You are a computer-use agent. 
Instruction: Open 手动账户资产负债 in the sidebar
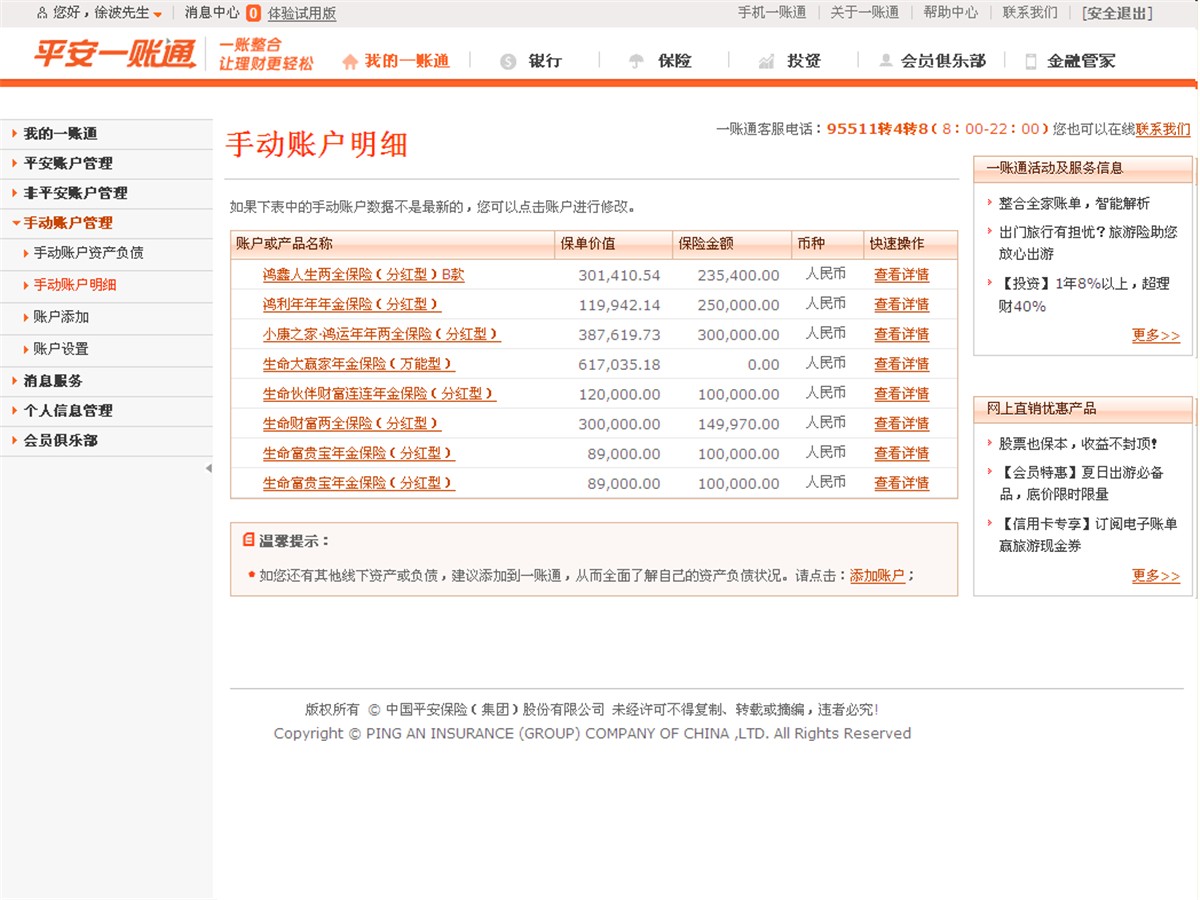pyautogui.click(x=88, y=253)
